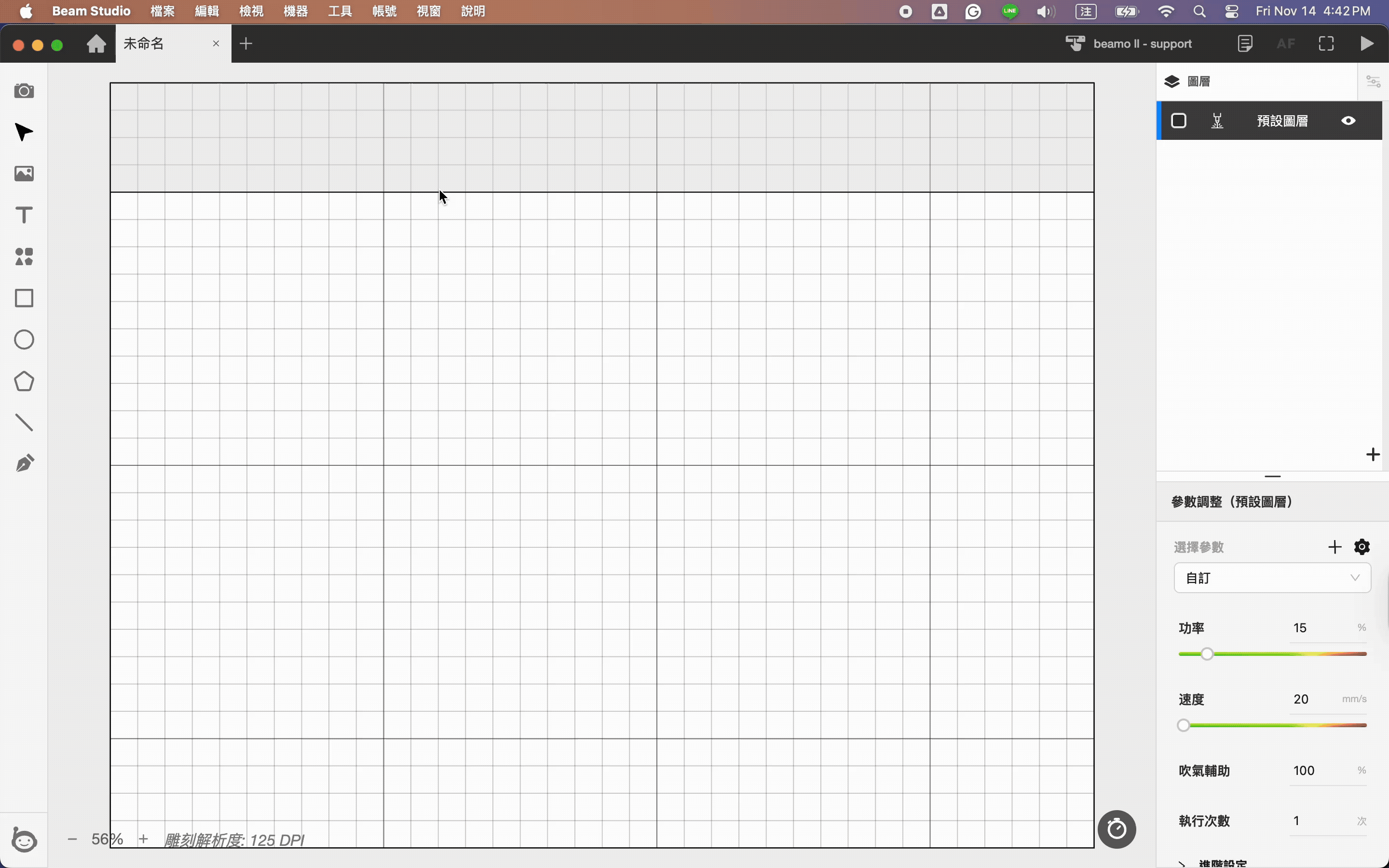
Task: Open the LINE menu bar icon
Action: (1009, 12)
